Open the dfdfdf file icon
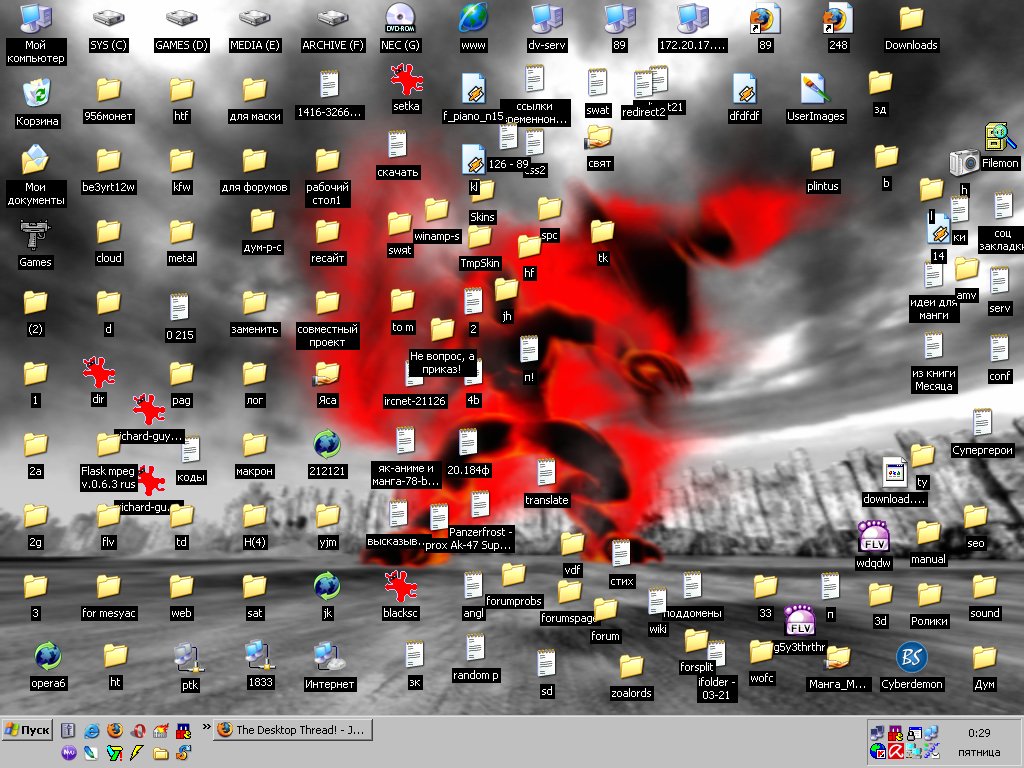 tap(744, 98)
